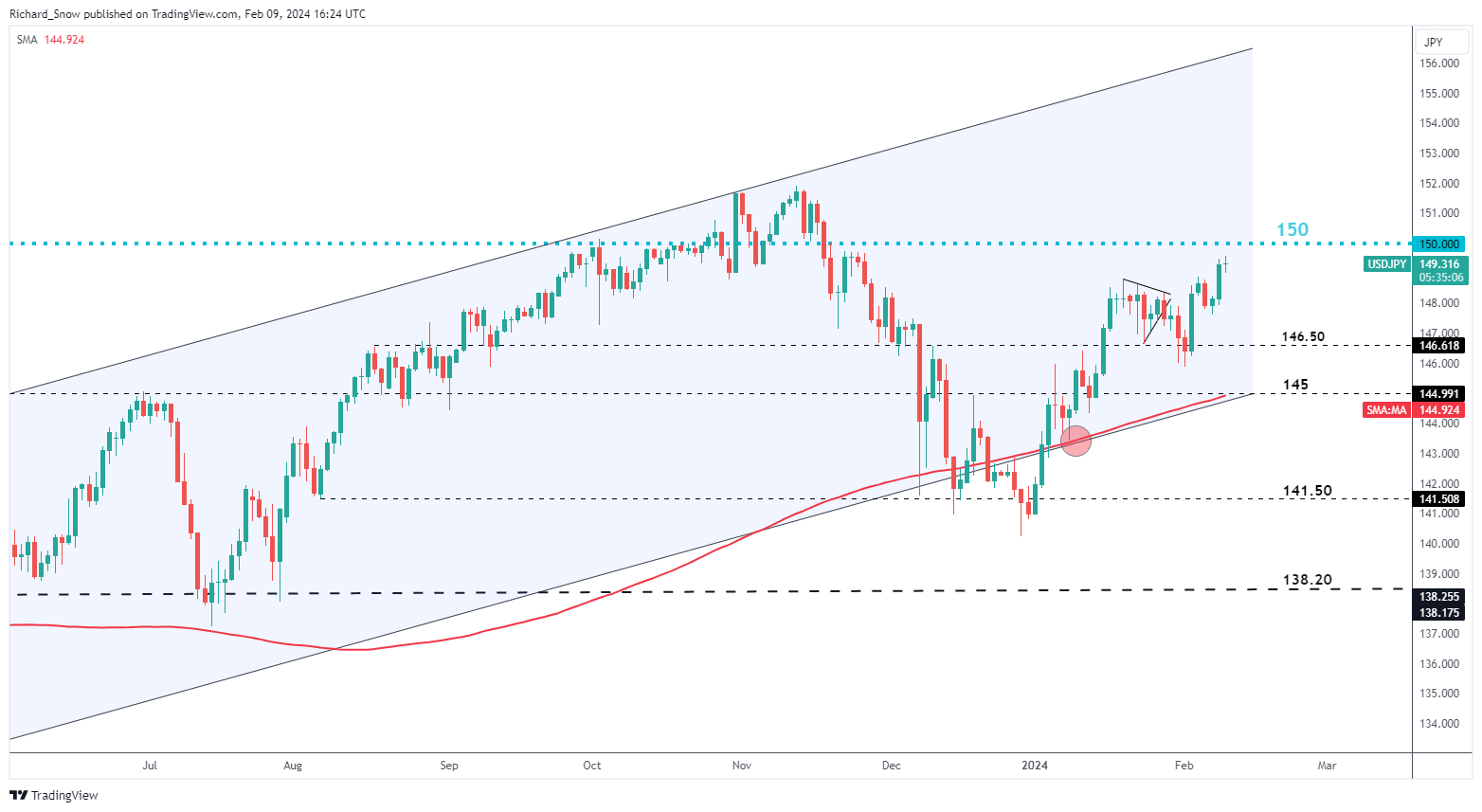Viewport: 1482px width, 812px height.
Task: Click the Jul label on the time axis
Action: (x=150, y=766)
